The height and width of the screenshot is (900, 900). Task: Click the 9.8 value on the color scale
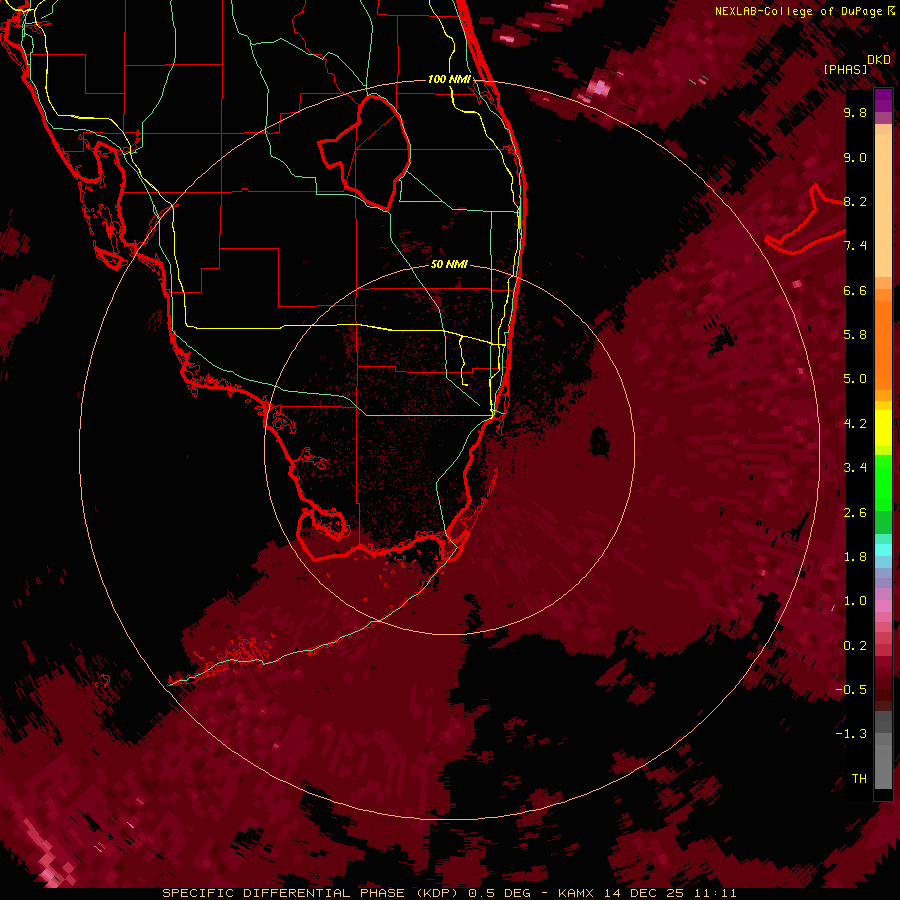[x=855, y=112]
